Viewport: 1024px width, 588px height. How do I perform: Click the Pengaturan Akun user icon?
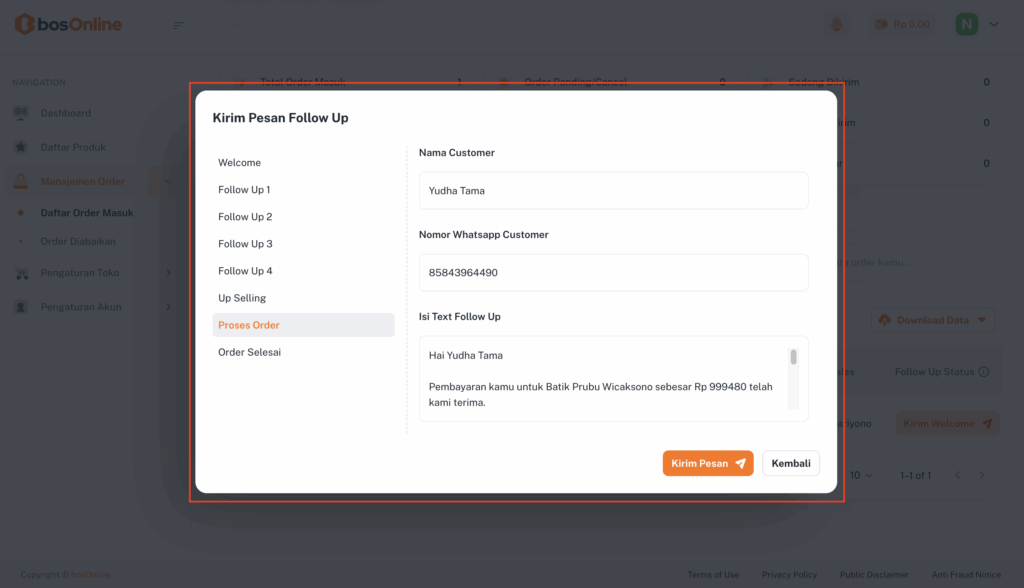[21, 307]
